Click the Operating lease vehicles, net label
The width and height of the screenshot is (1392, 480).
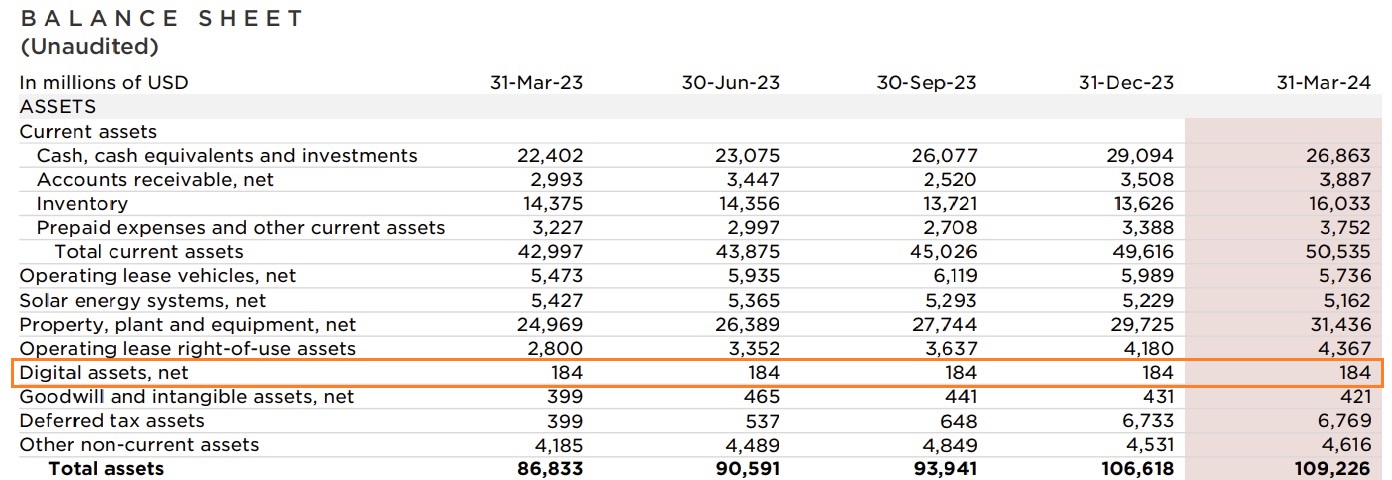tap(158, 276)
